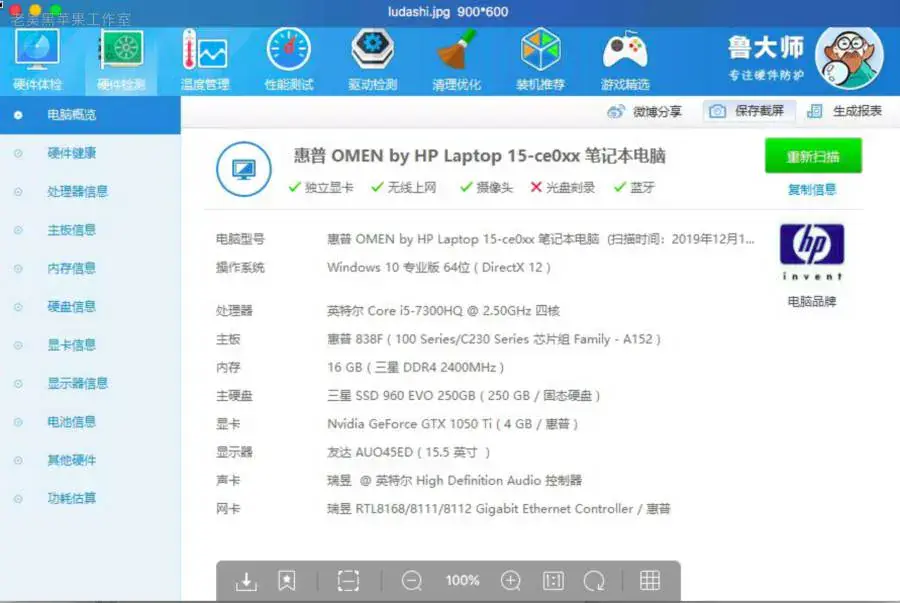
Task: Zoom out with the minus magnifier icon
Action: point(412,581)
